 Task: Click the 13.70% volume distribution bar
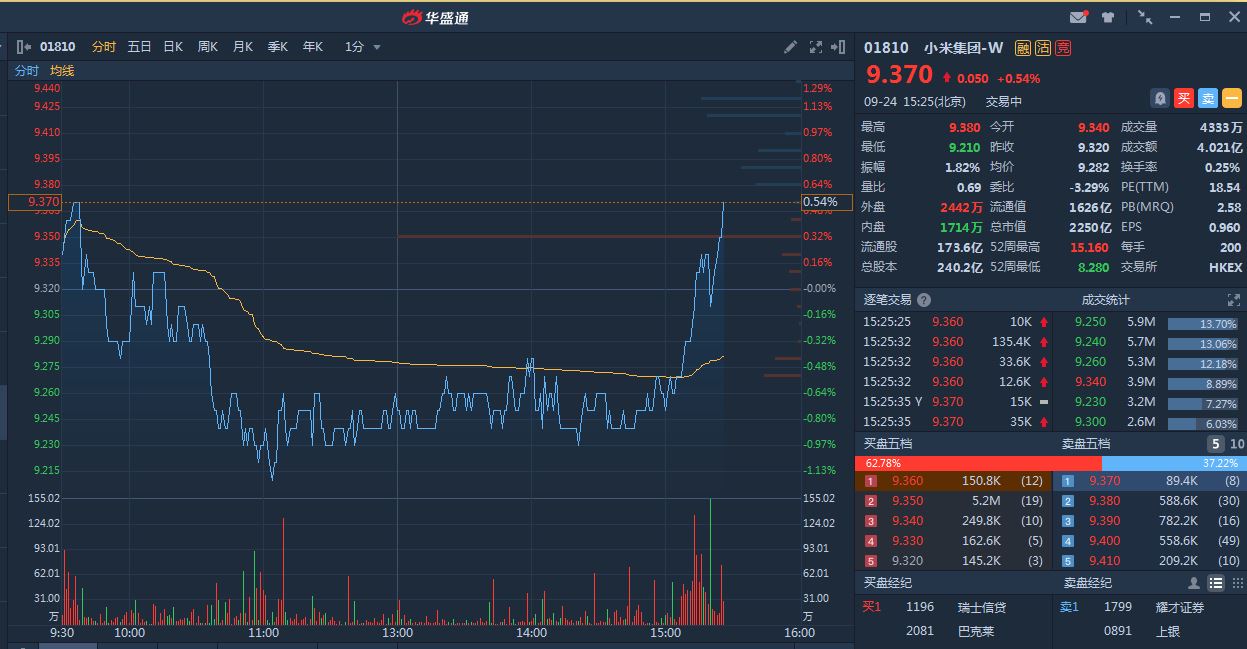[x=1203, y=324]
